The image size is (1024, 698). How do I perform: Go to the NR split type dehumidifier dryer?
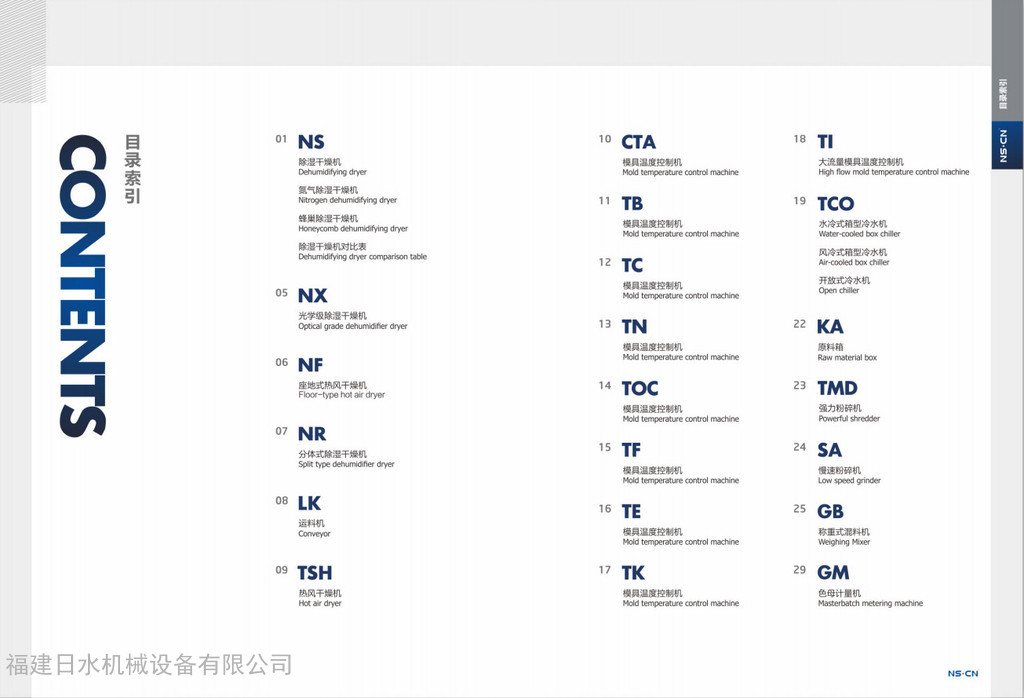311,434
